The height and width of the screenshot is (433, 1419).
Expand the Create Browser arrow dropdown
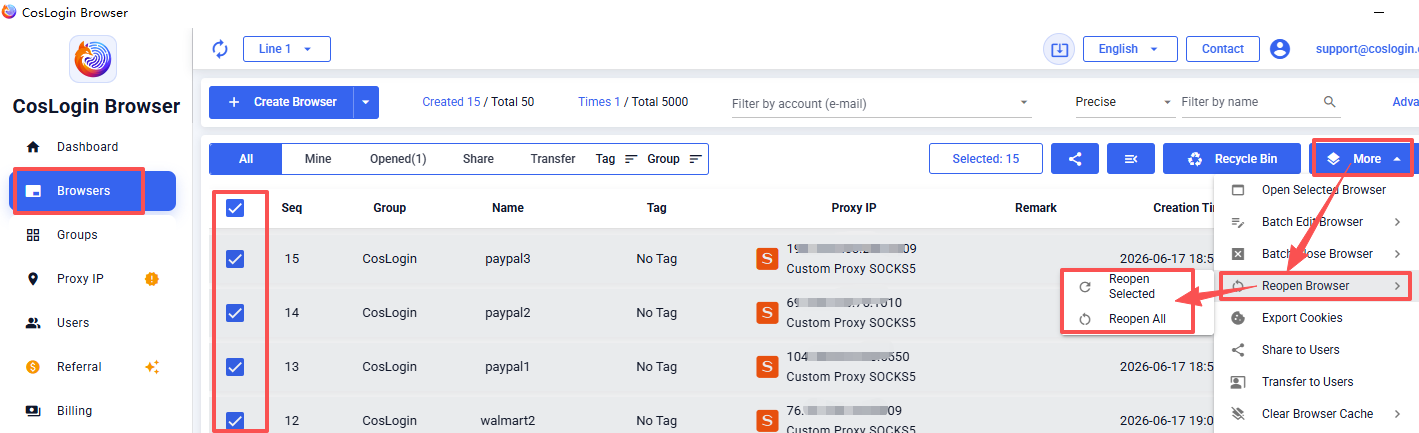coord(366,102)
